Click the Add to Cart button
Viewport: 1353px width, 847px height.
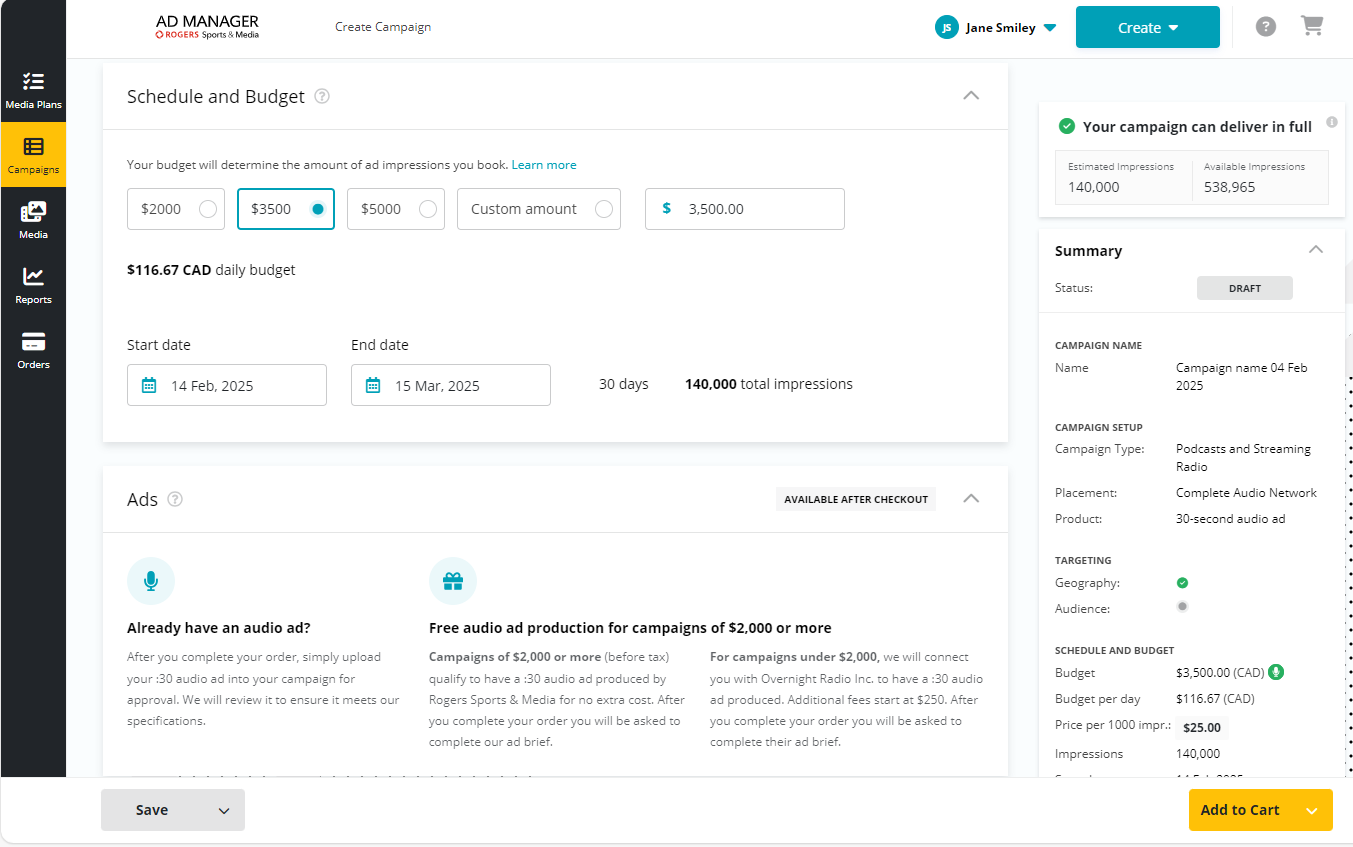pos(1240,810)
